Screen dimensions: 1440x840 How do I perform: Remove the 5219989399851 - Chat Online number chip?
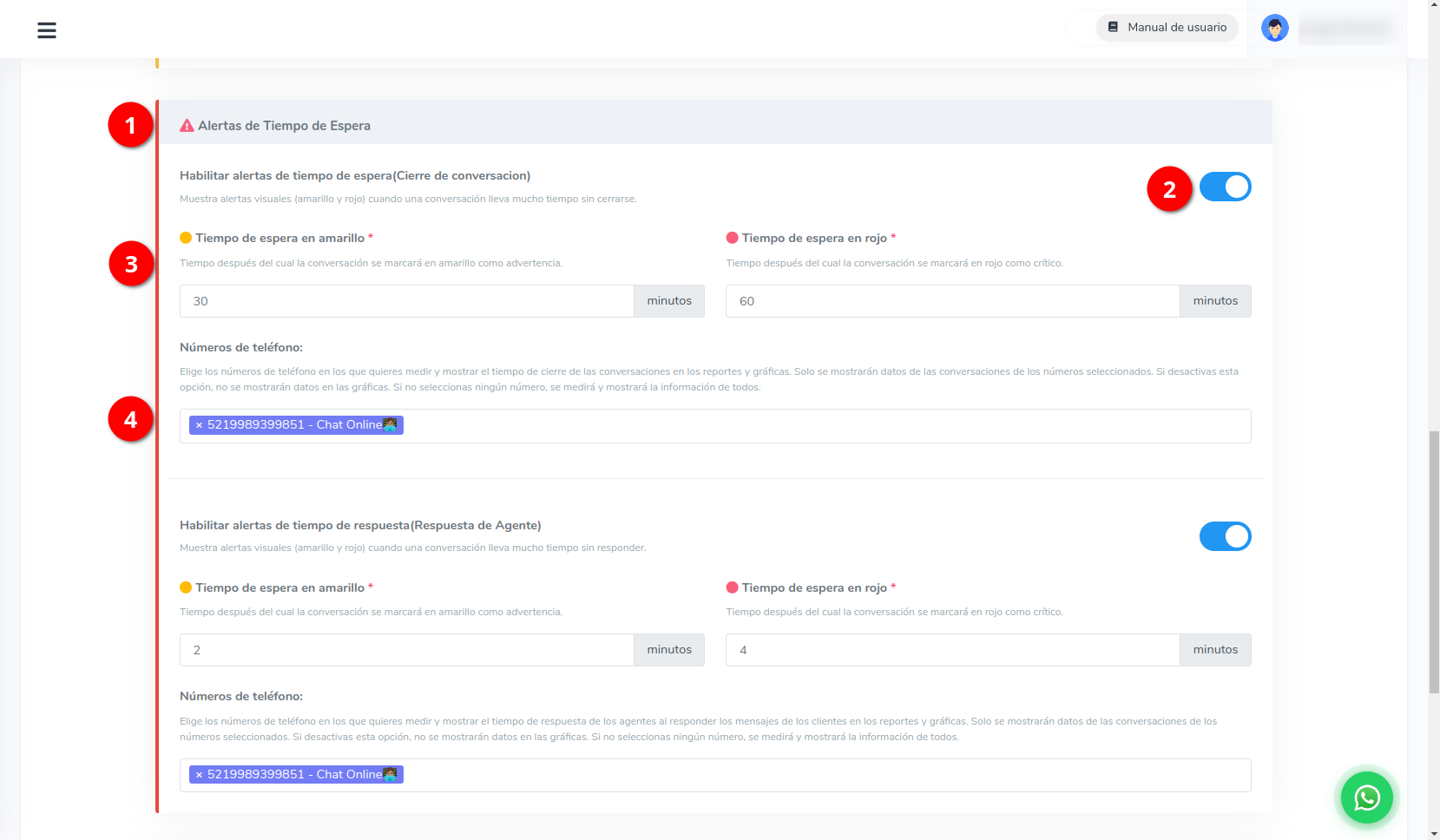point(197,426)
